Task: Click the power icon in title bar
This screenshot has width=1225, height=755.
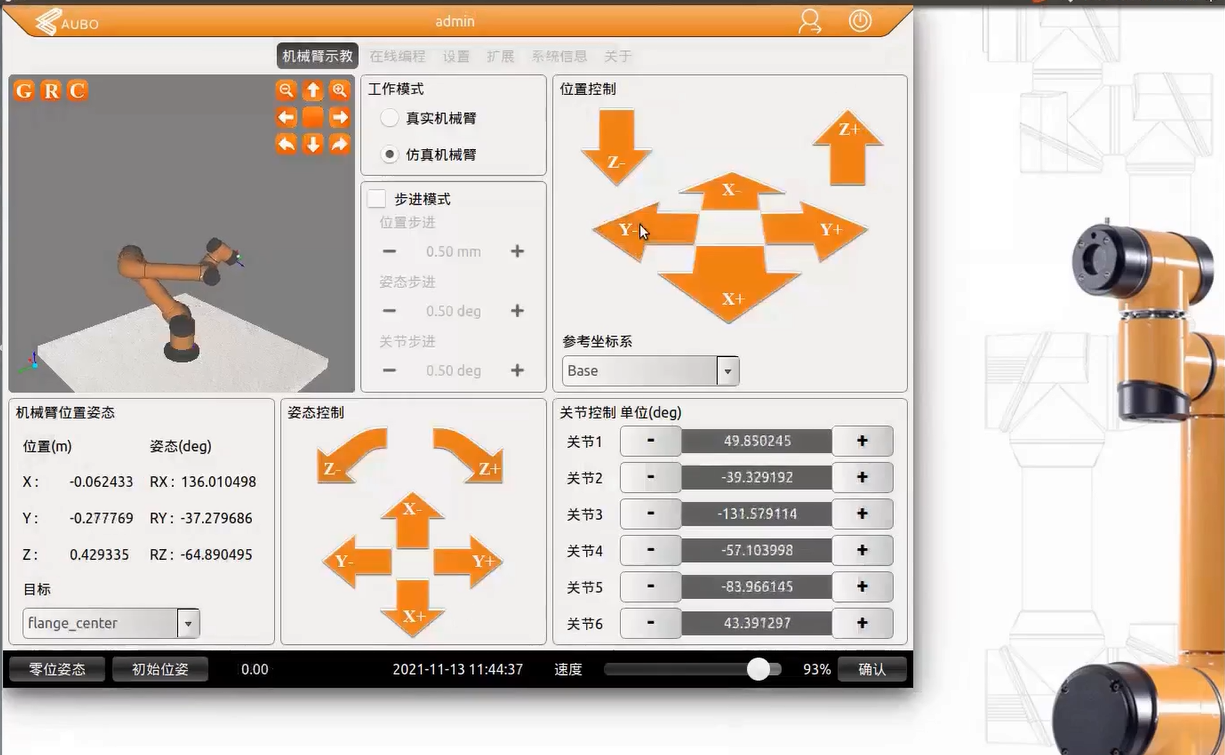Action: coord(860,21)
